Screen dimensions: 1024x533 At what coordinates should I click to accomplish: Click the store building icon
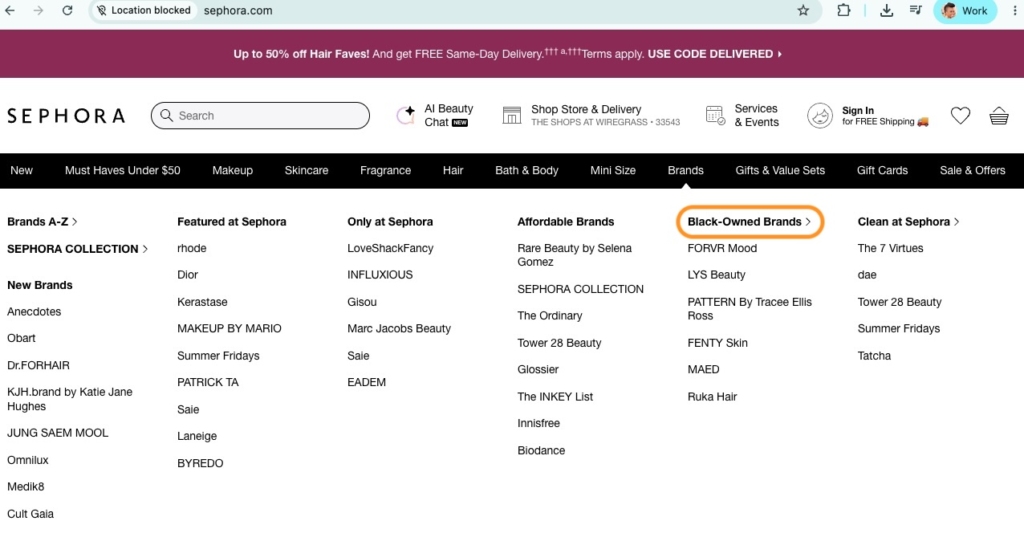coord(511,116)
